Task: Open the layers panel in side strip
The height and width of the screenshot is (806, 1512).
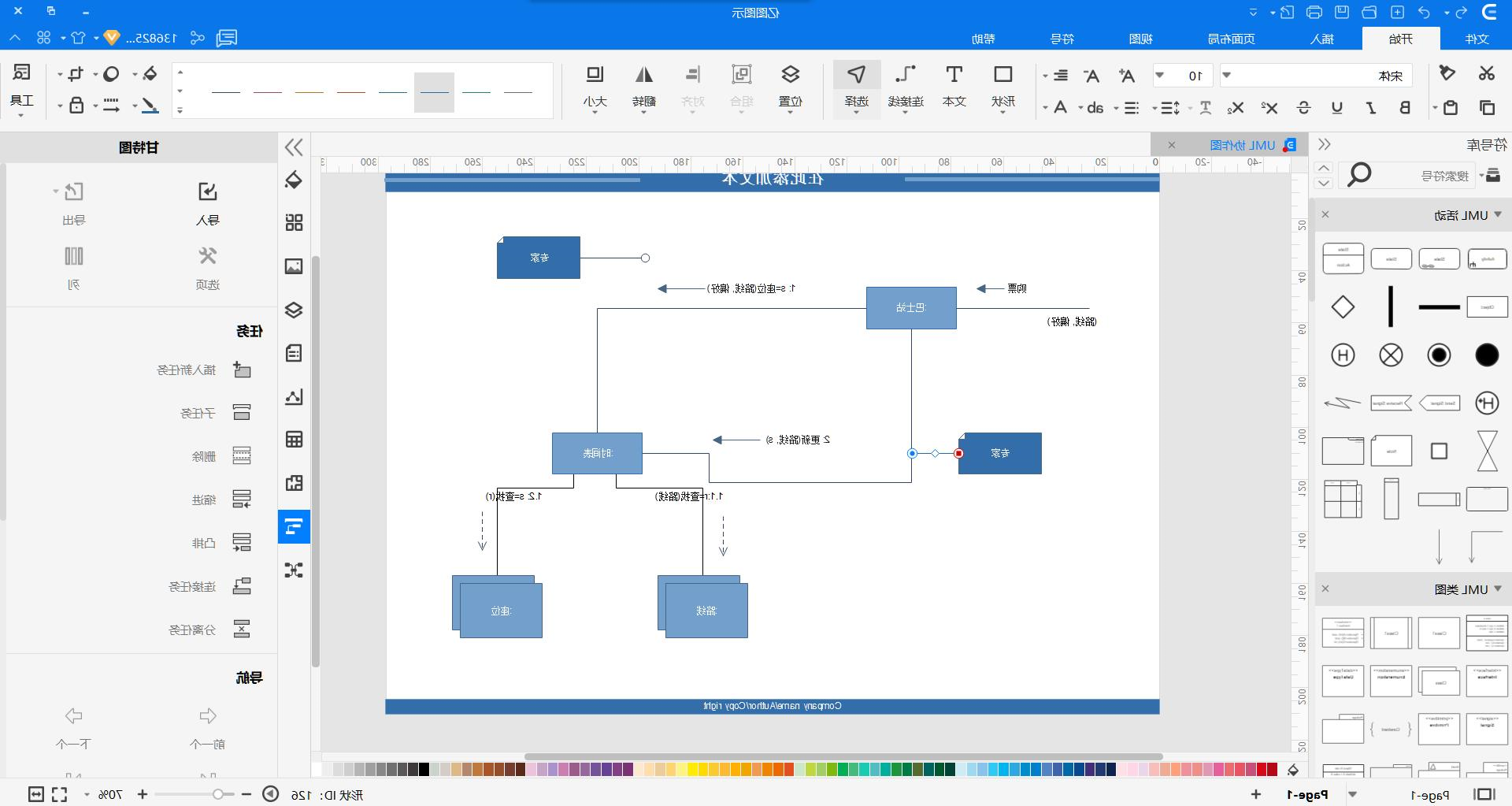Action: tap(294, 310)
